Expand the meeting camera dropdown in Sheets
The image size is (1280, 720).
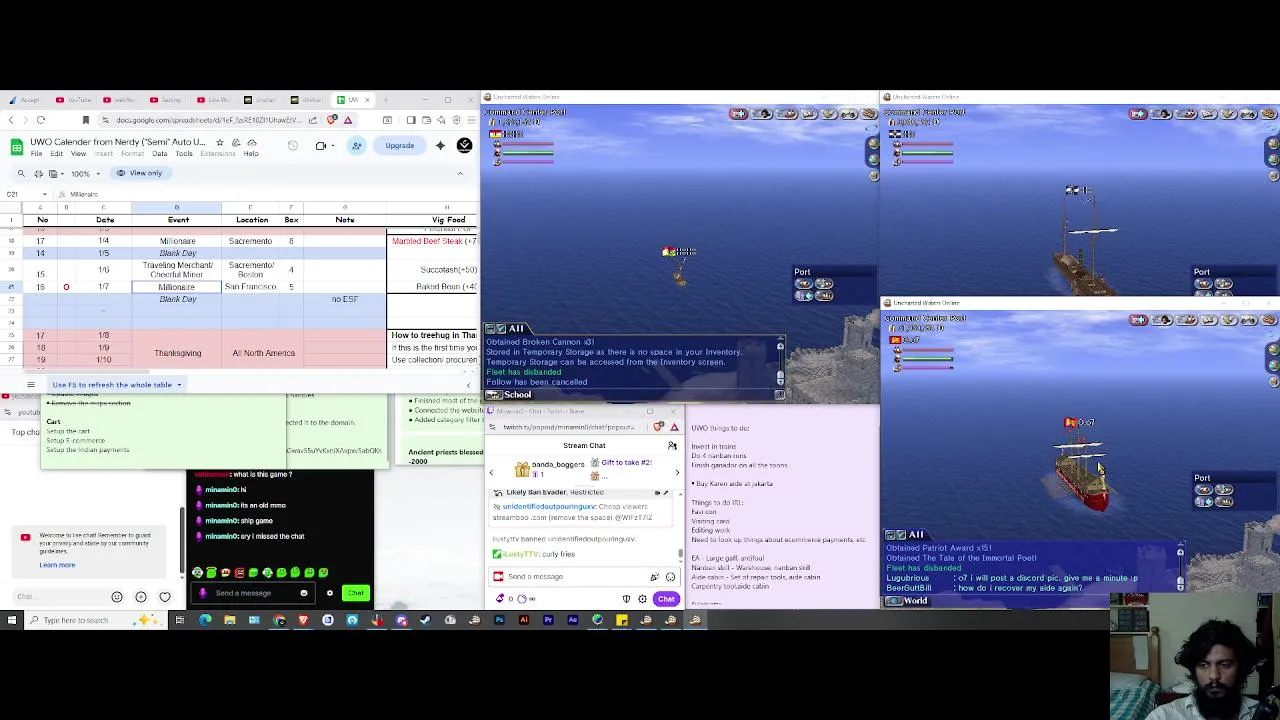coord(333,146)
